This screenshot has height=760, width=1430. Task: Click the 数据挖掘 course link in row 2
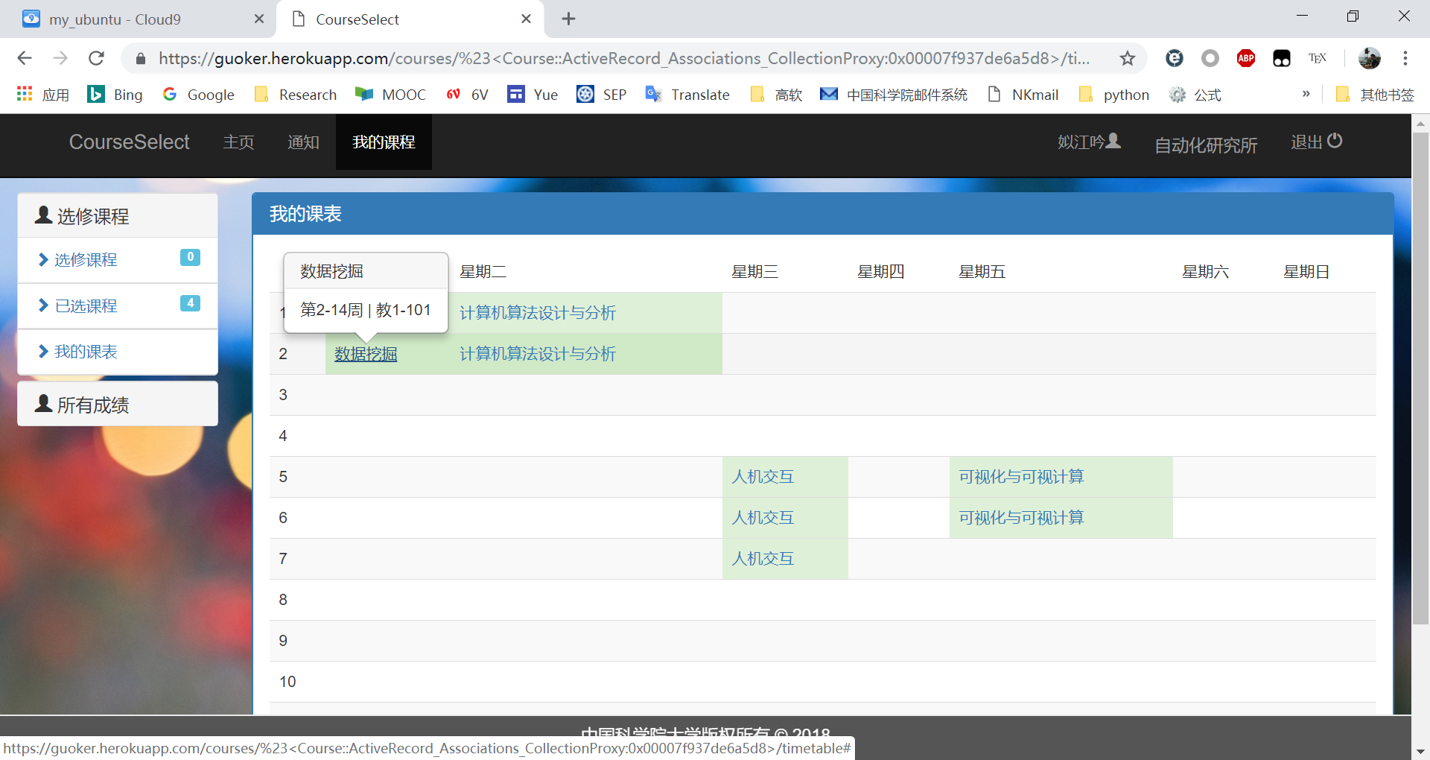(366, 354)
